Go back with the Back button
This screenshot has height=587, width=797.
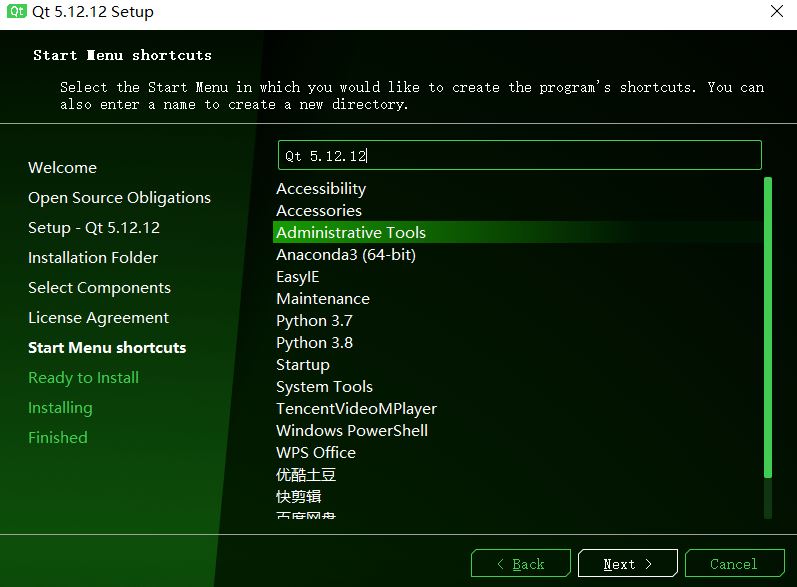520,563
